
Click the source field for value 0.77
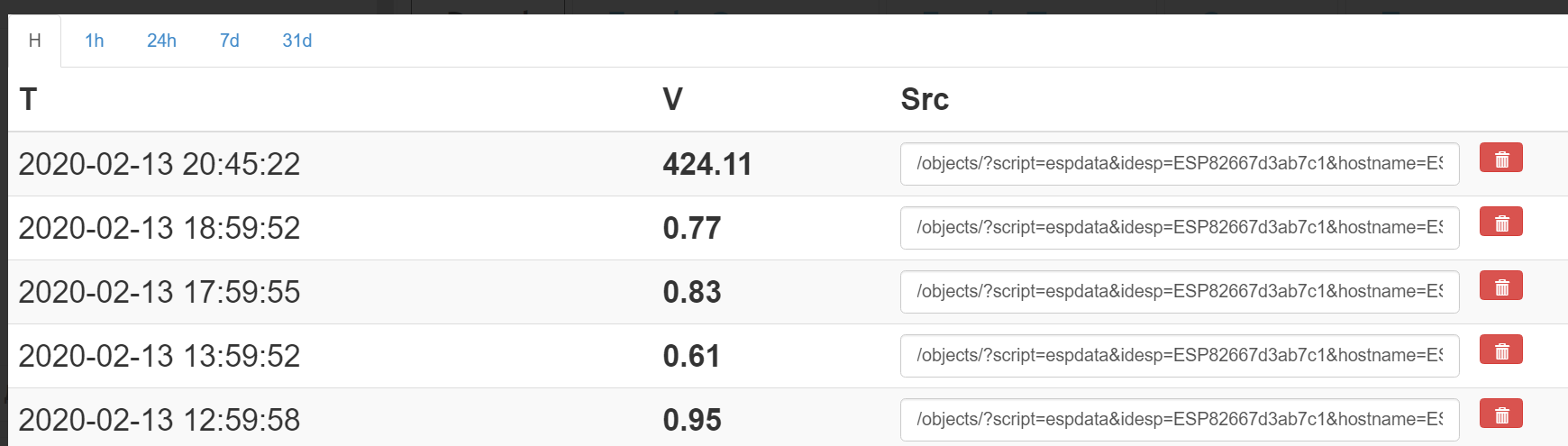[x=1179, y=228]
